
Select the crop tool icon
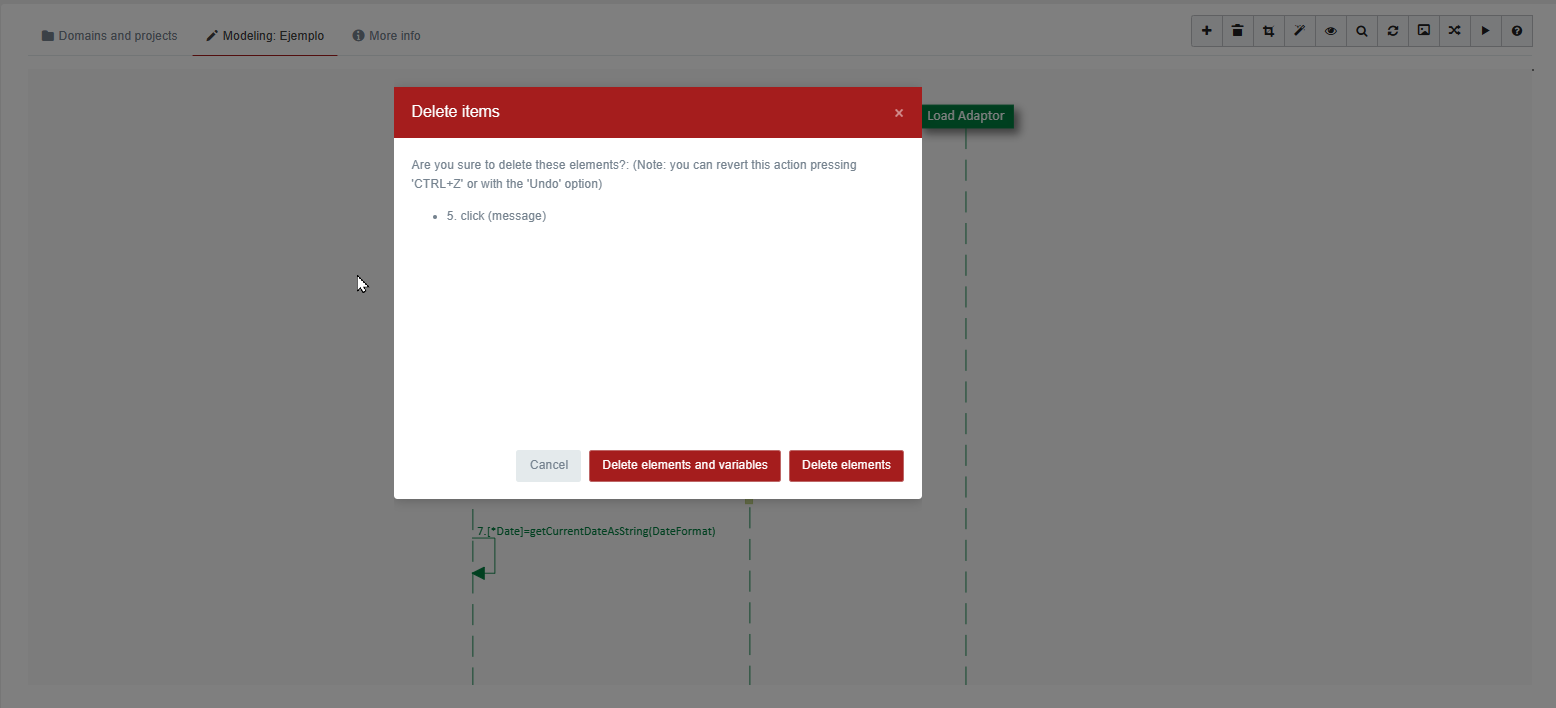pos(1268,31)
